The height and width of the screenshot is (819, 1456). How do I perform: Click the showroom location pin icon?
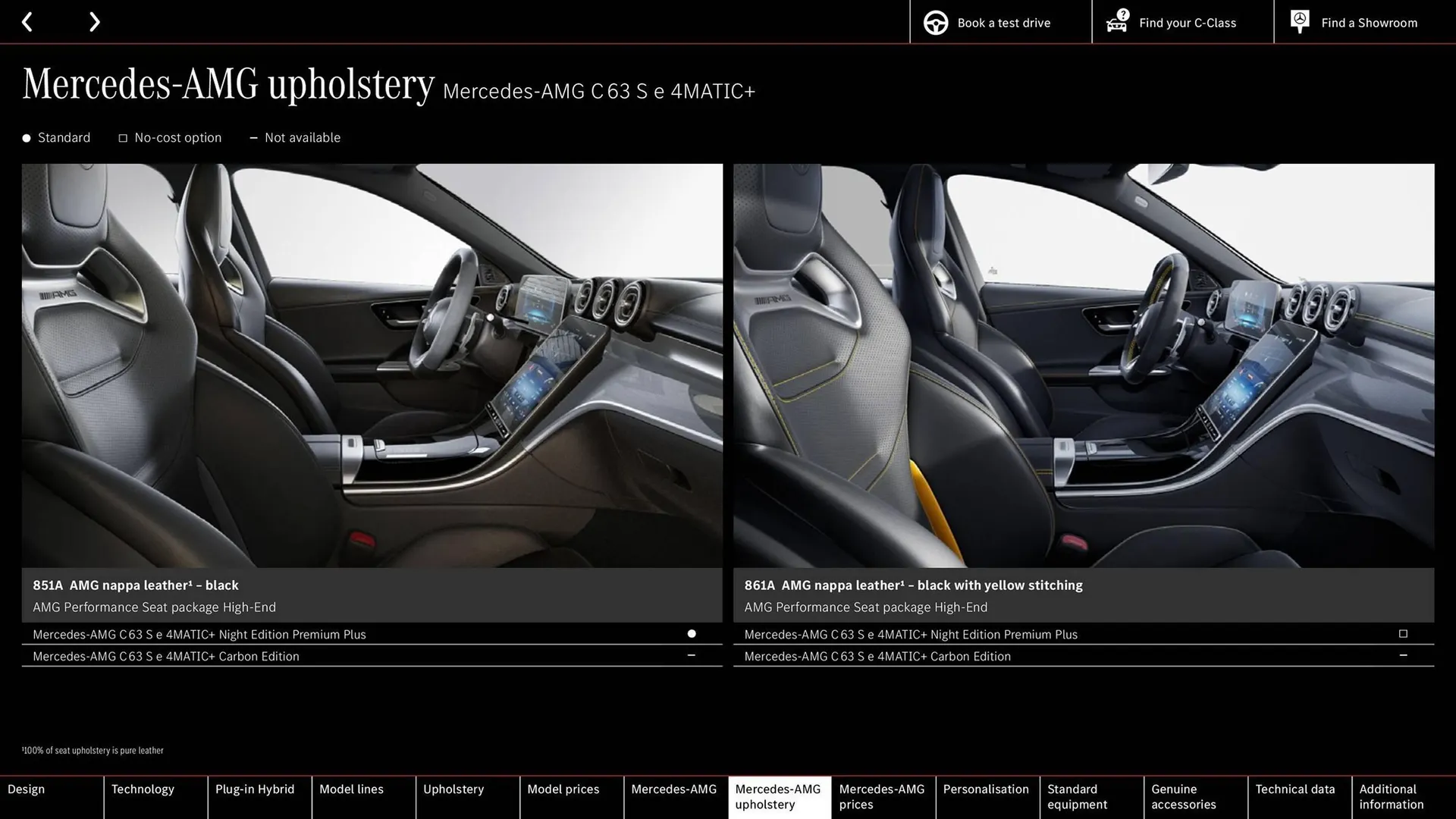point(1299,21)
